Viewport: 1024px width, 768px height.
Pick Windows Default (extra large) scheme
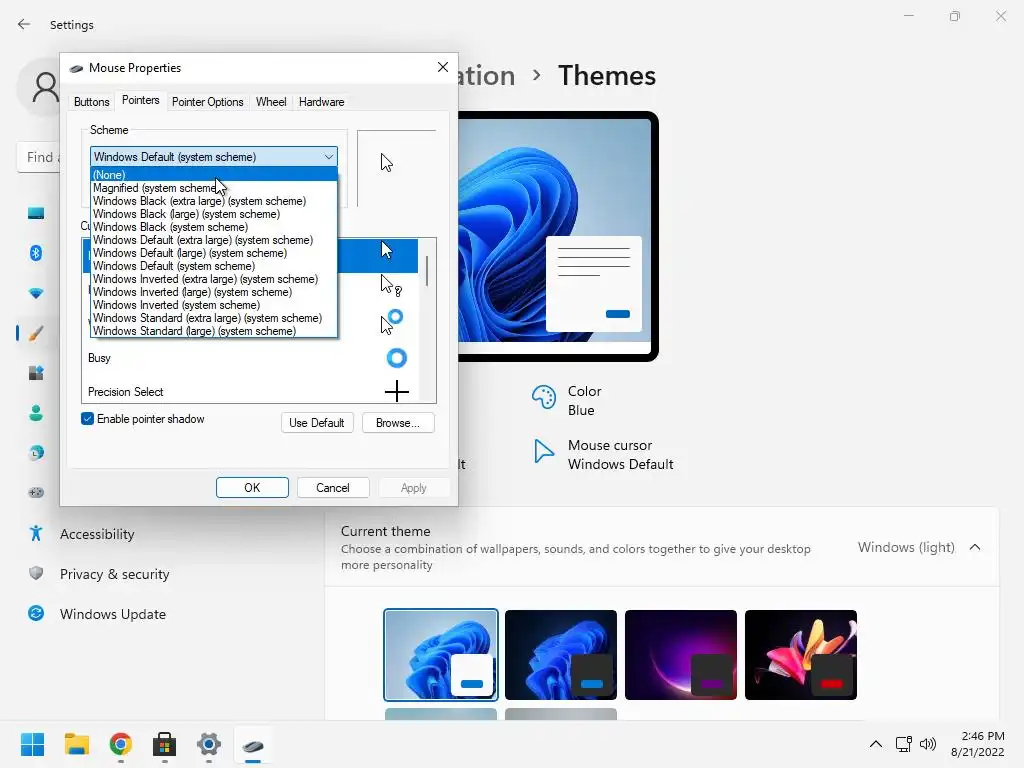214,240
